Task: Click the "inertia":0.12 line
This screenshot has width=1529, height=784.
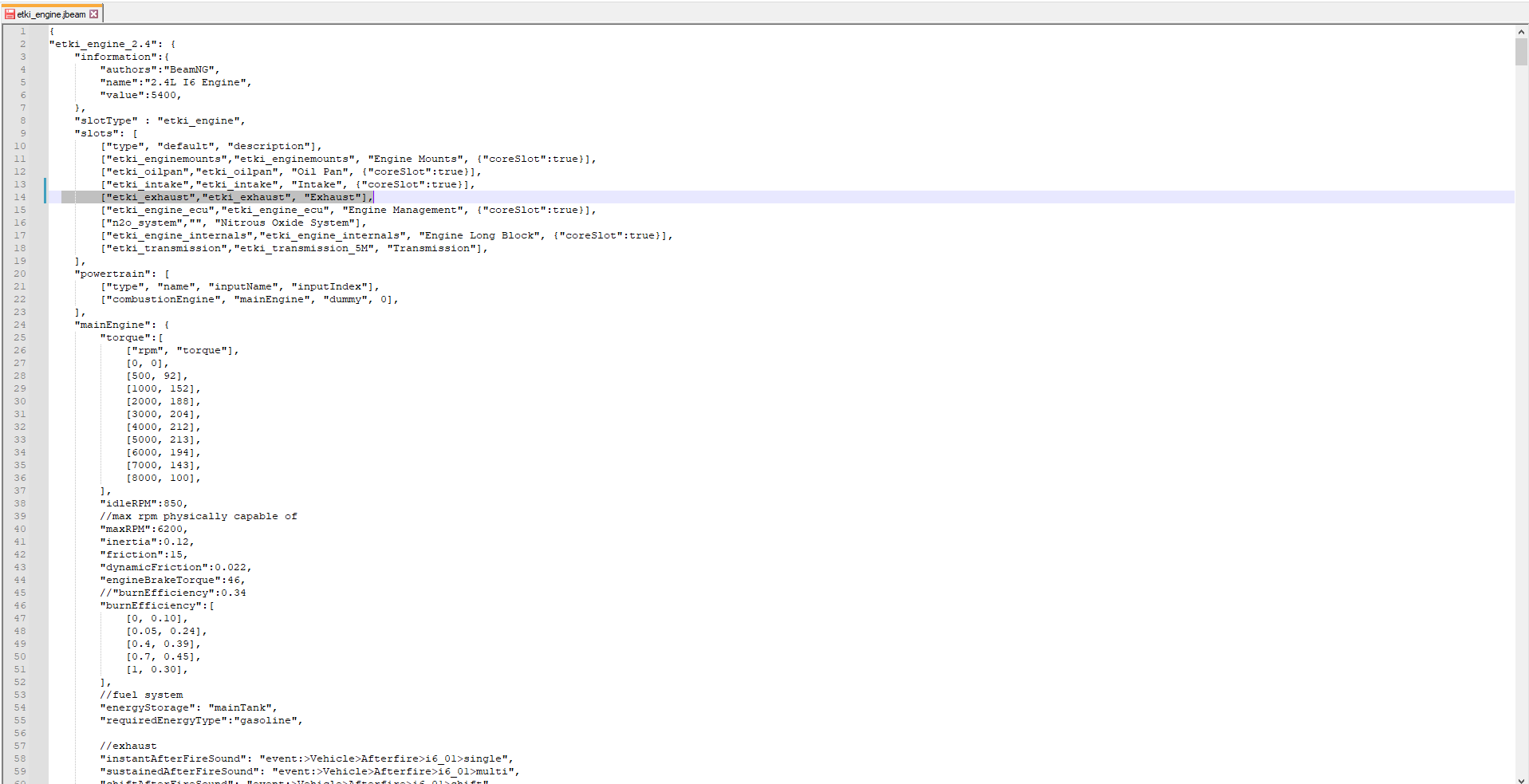Action: point(148,542)
